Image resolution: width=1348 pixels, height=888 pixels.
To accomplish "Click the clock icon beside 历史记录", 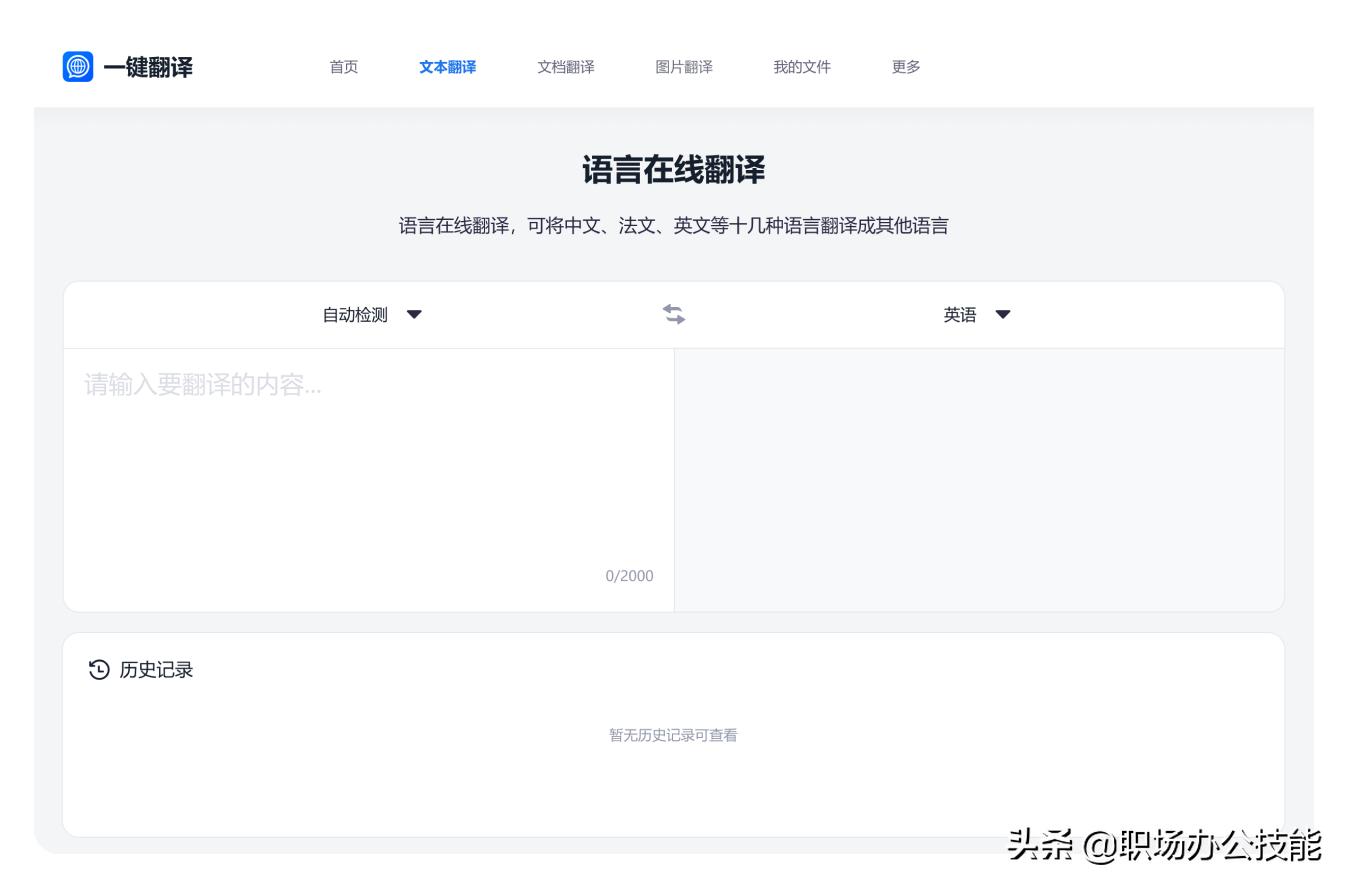I will pos(97,670).
